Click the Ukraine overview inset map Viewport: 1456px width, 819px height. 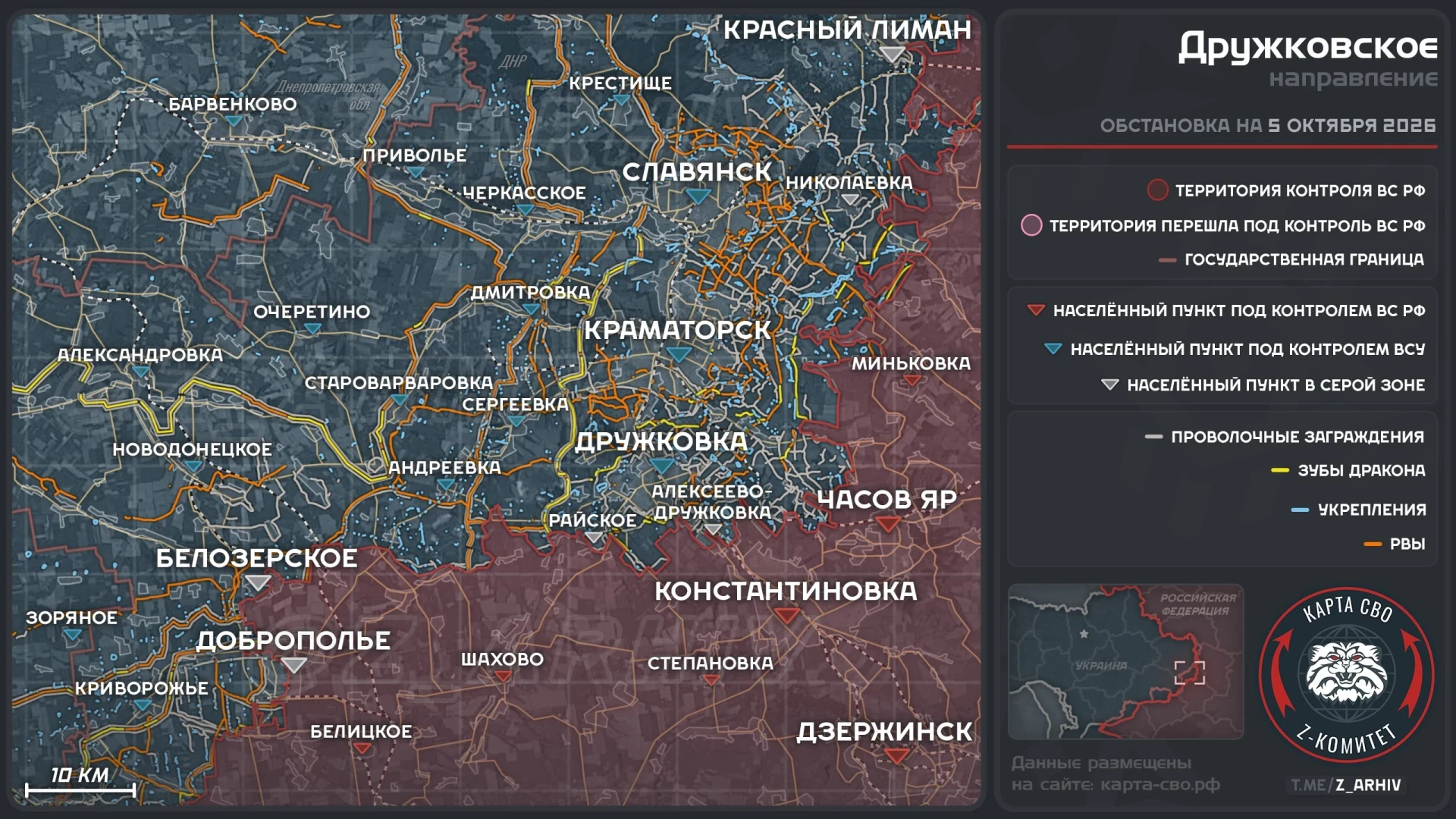(x=1125, y=661)
